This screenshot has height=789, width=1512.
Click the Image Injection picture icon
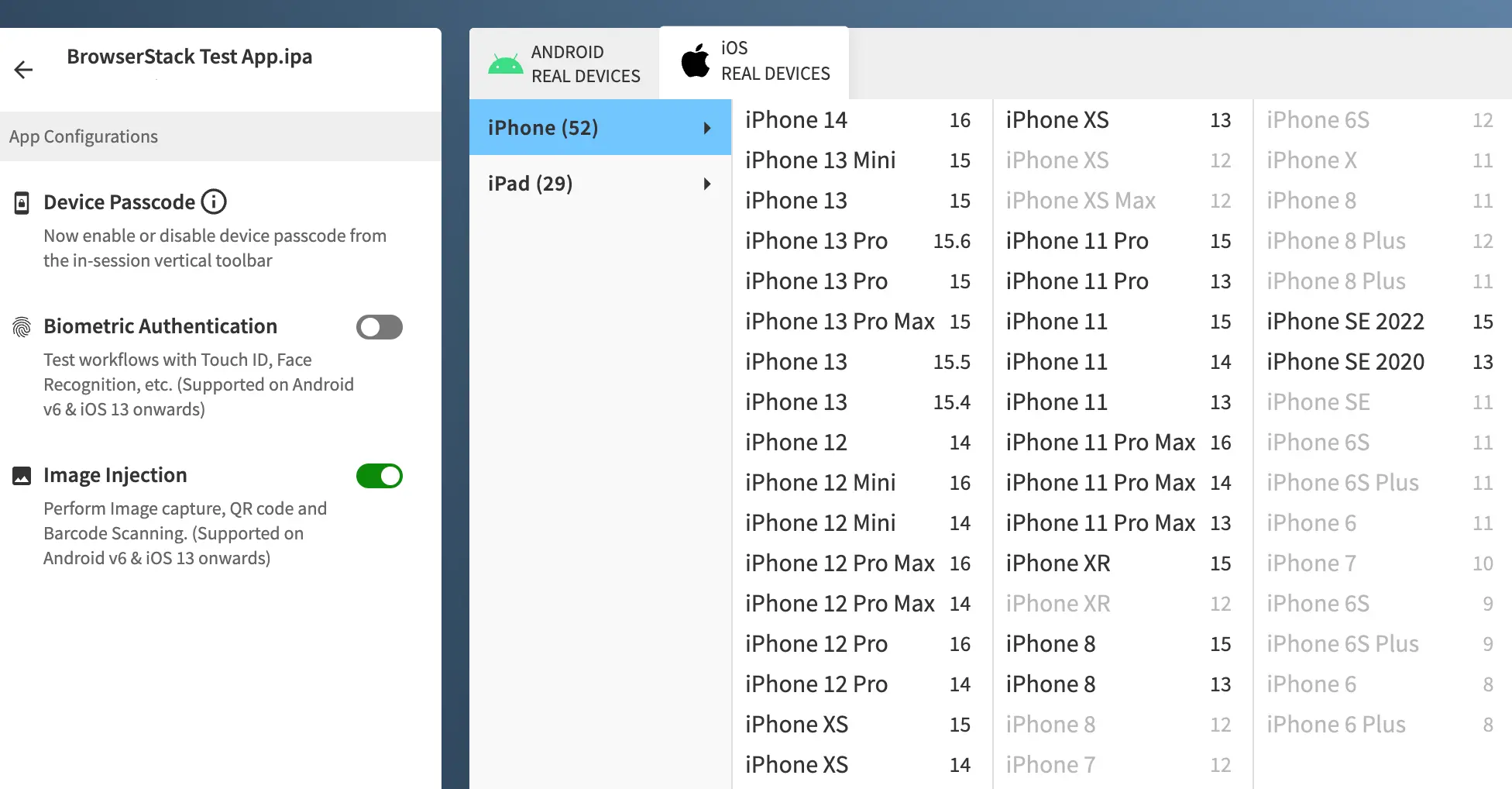coord(22,476)
